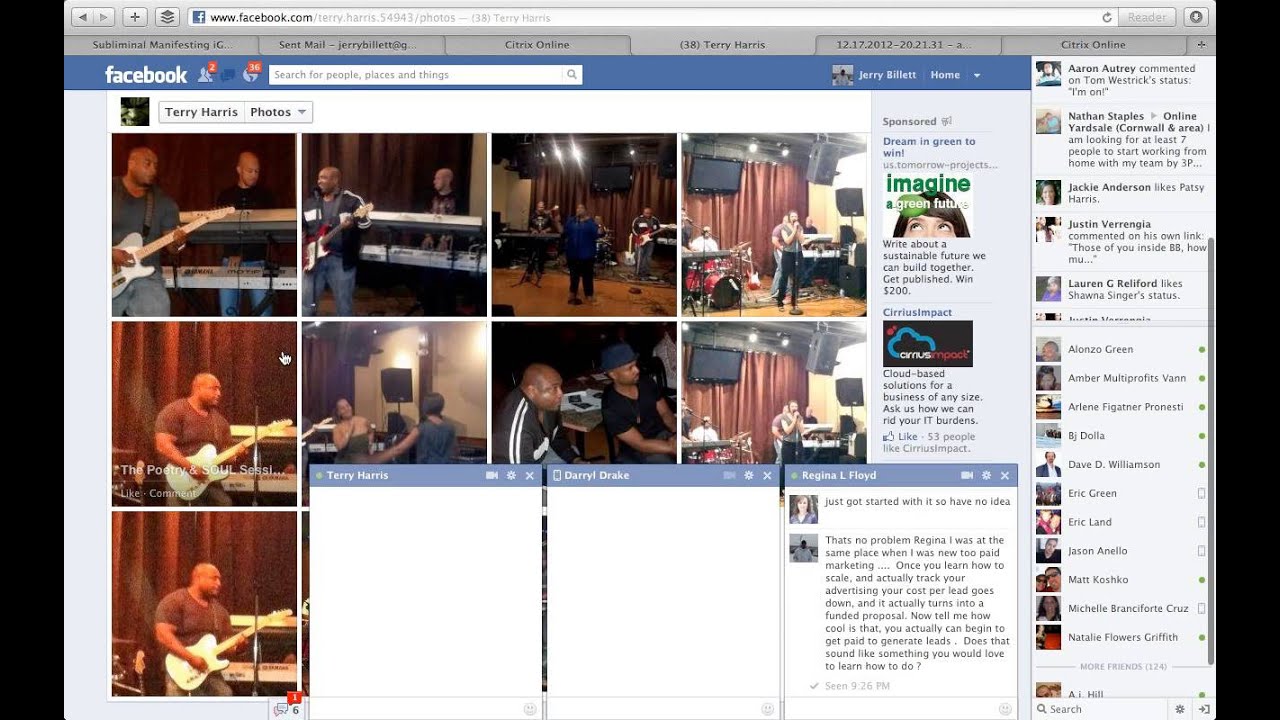
Task: Close the Darryl Drake chat window
Action: 767,476
